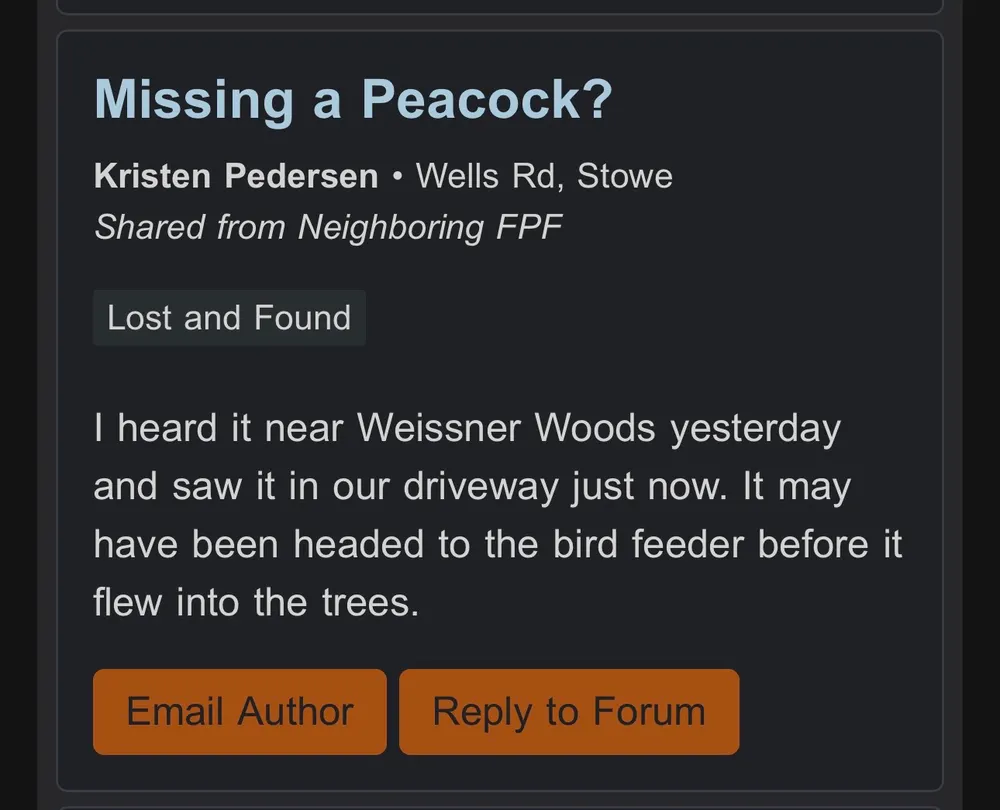Click the word "Missing" in the heading

(x=194, y=99)
